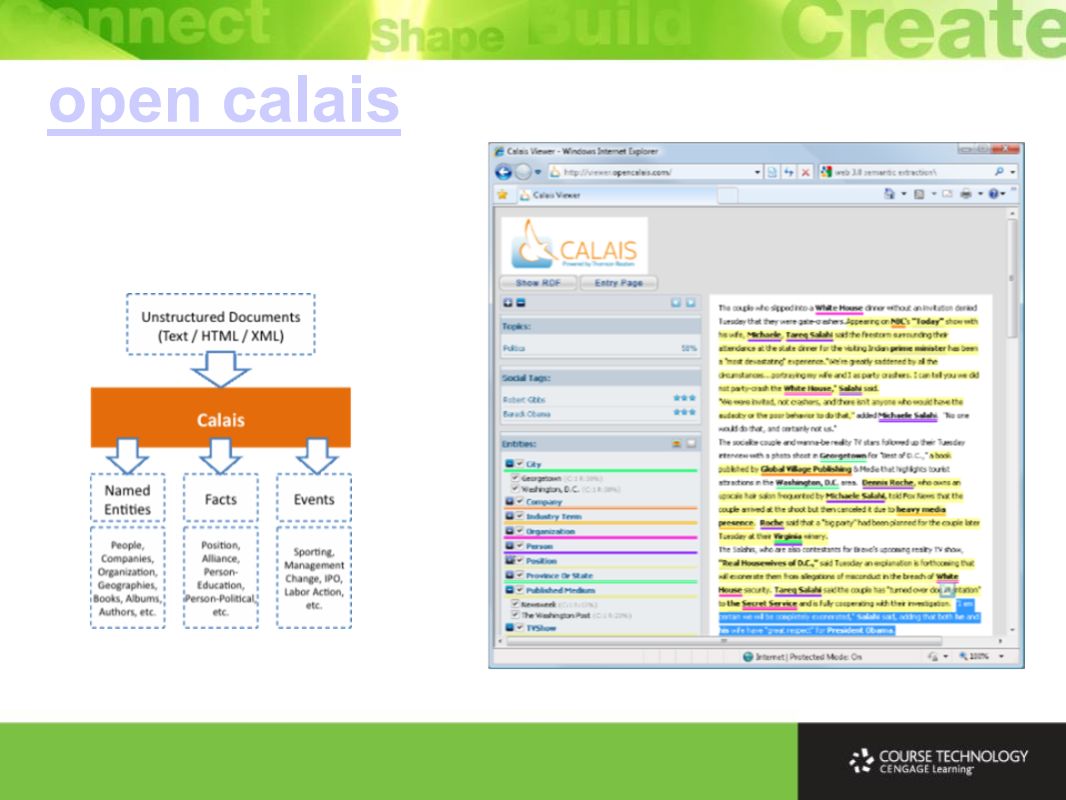Toggle the Company checkbox
This screenshot has width=1066, height=800.
519,502
